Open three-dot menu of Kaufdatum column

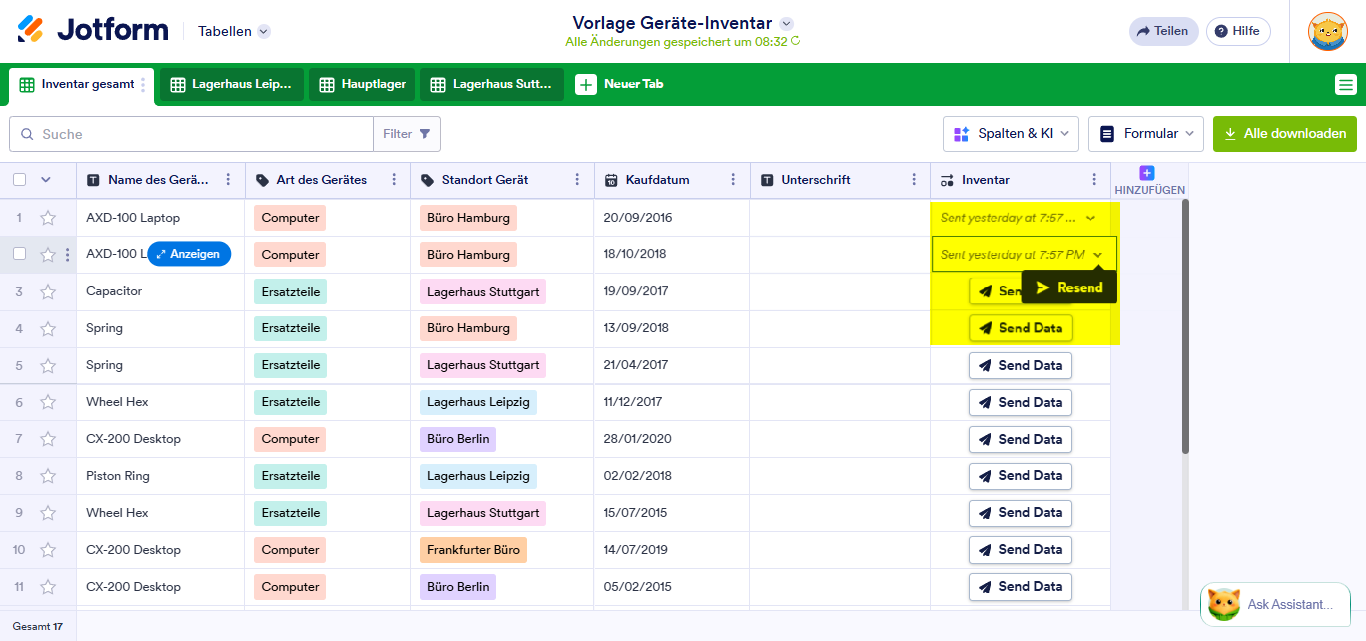[x=734, y=180]
